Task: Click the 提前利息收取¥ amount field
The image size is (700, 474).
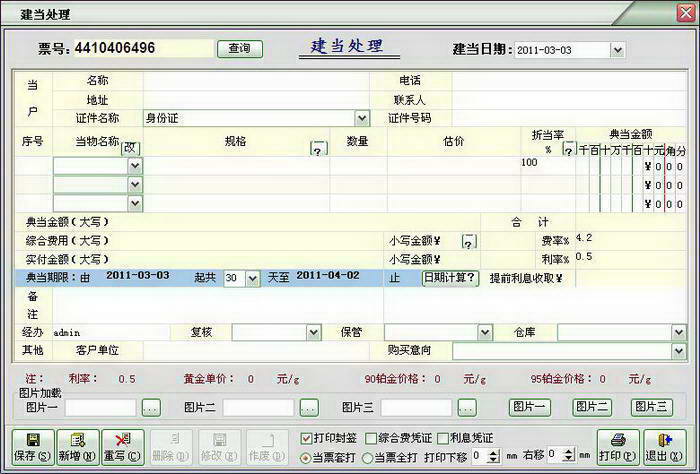Action: [631, 279]
